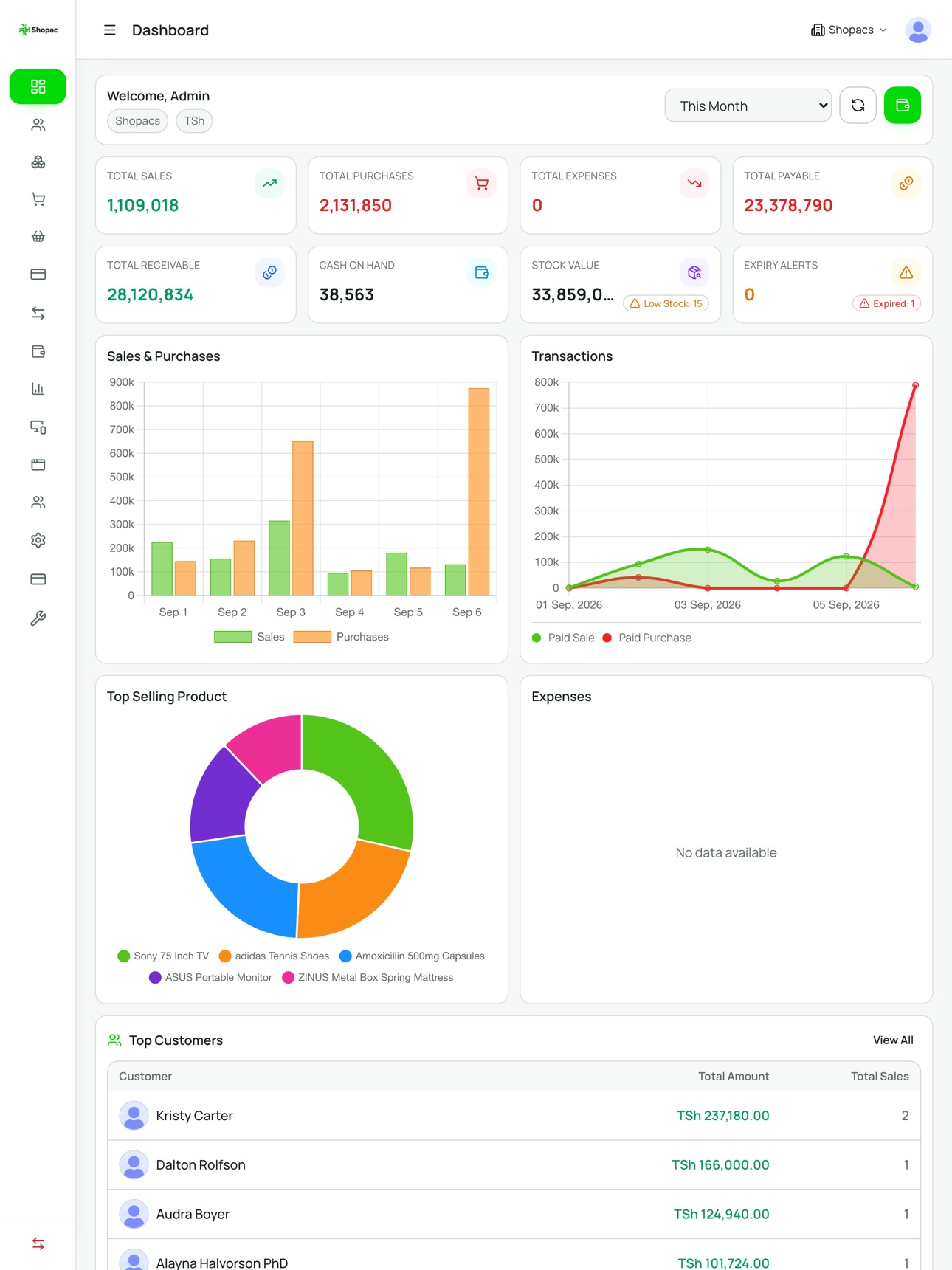Click the TSh currency chip
Viewport: 952px width, 1270px height.
194,121
